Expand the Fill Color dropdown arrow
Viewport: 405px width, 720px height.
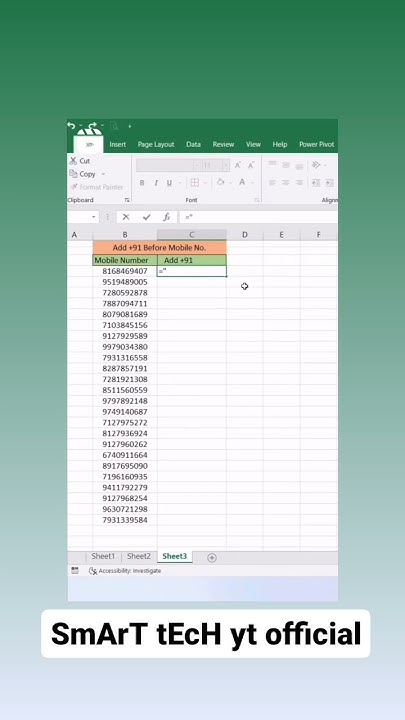point(230,183)
